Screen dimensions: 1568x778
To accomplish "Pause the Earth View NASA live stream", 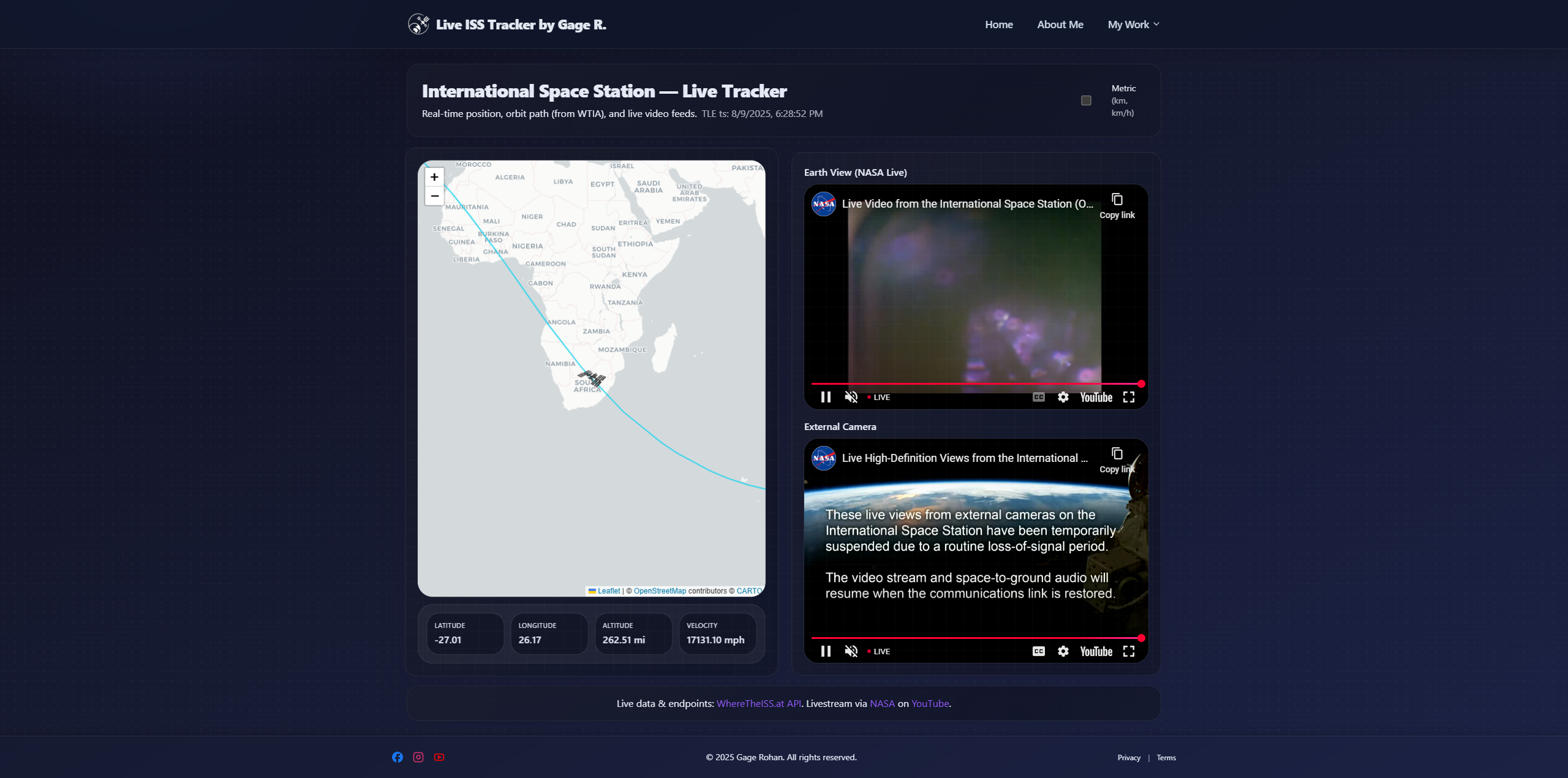I will pyautogui.click(x=826, y=397).
